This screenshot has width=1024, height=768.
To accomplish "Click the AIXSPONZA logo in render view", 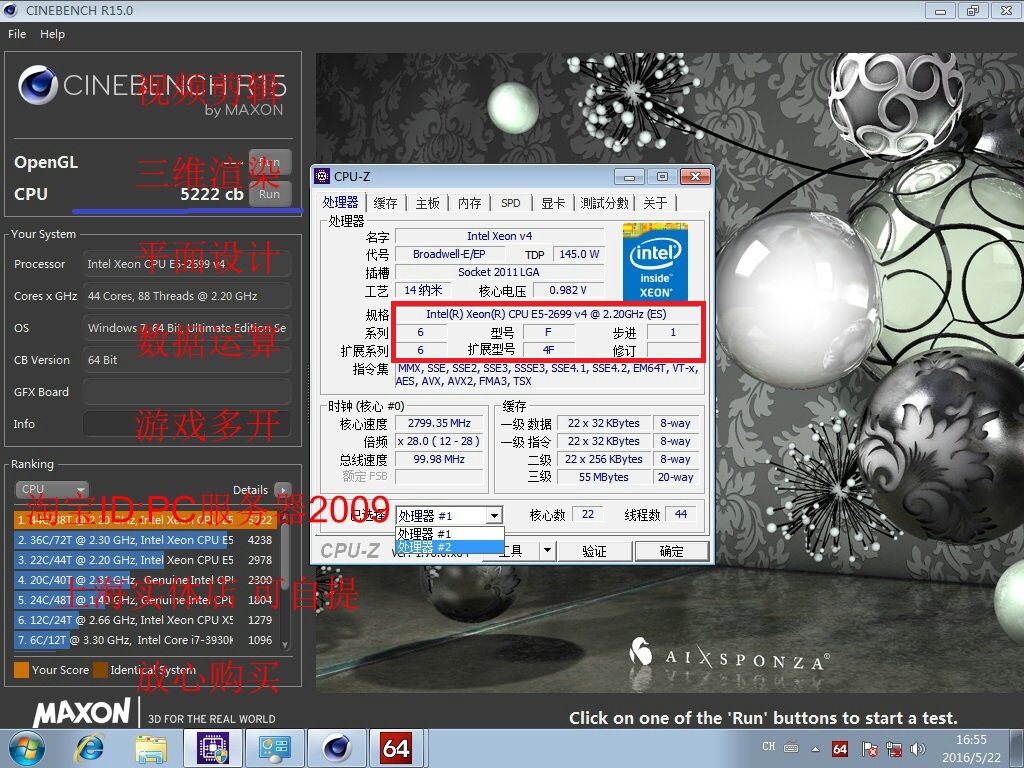I will (x=729, y=656).
